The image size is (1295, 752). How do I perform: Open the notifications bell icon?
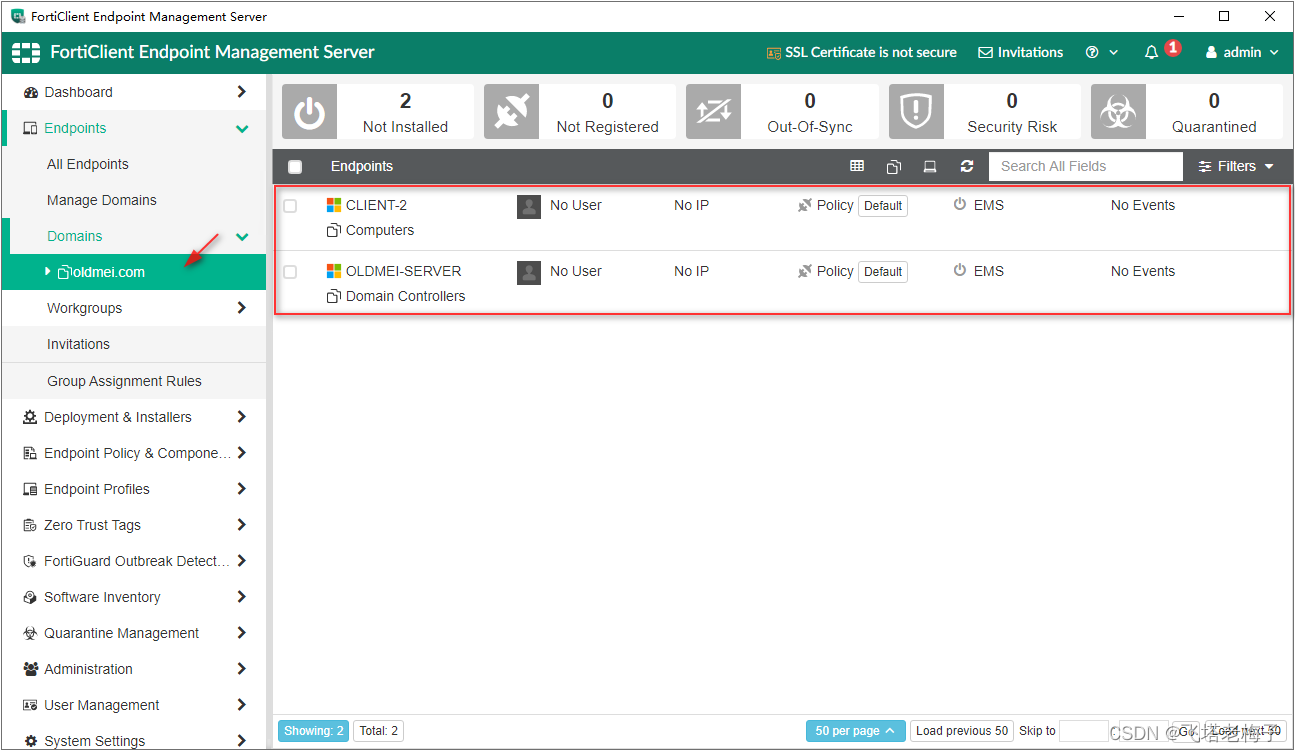[1151, 52]
